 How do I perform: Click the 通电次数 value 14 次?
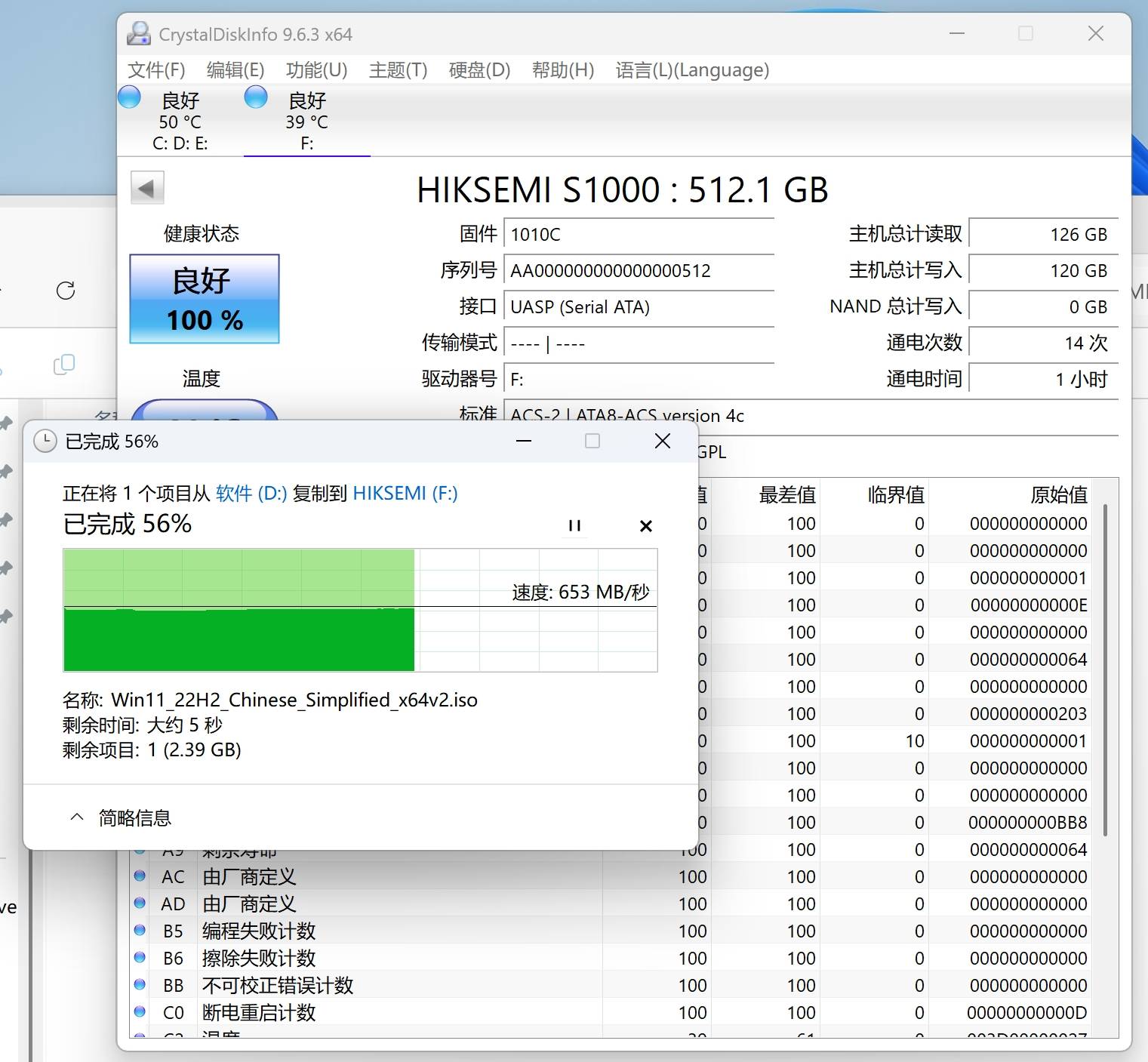1043,343
